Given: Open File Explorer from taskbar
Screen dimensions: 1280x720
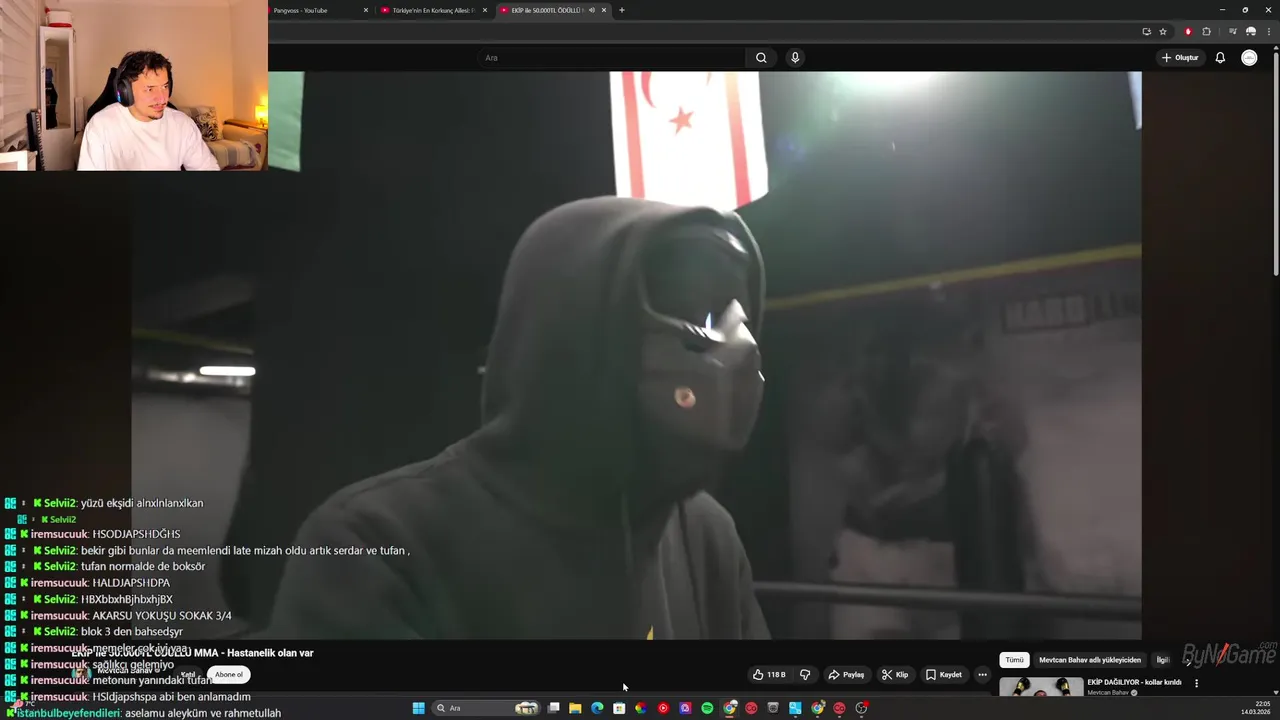Looking at the screenshot, I should coord(575,708).
